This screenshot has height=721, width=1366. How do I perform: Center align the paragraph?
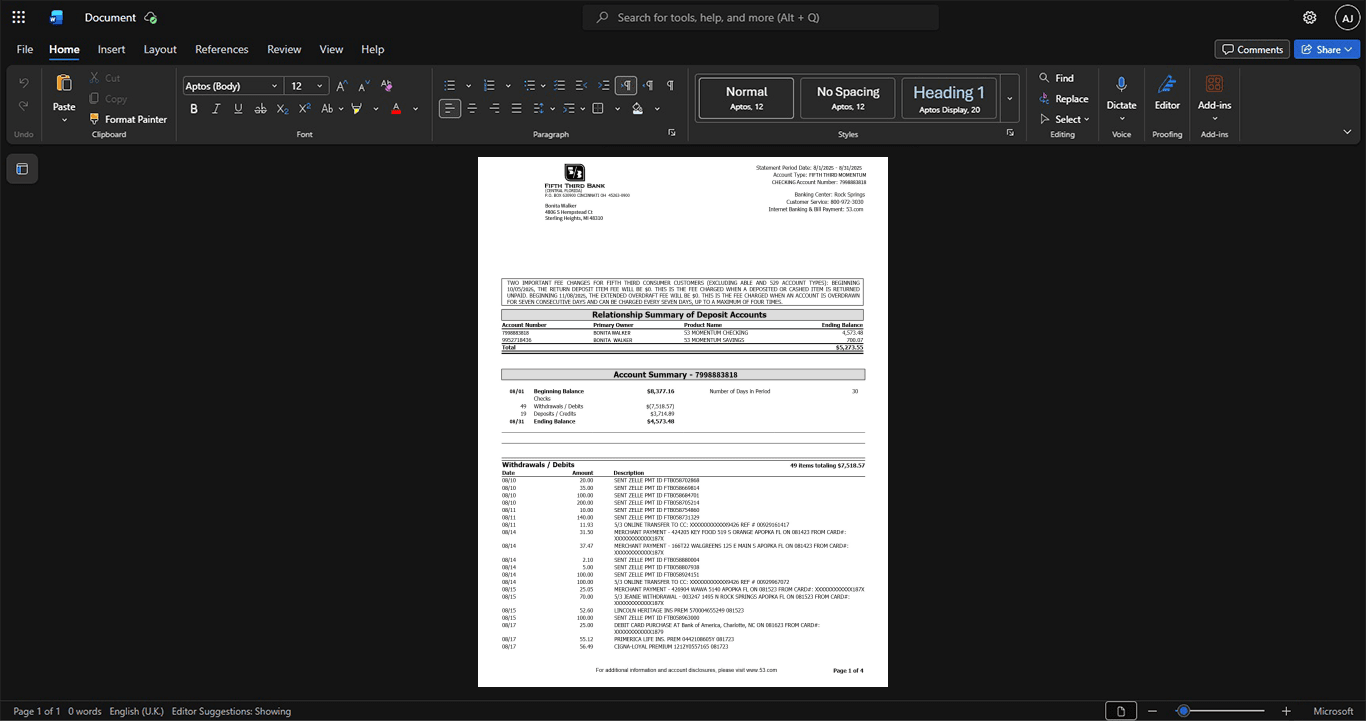472,108
